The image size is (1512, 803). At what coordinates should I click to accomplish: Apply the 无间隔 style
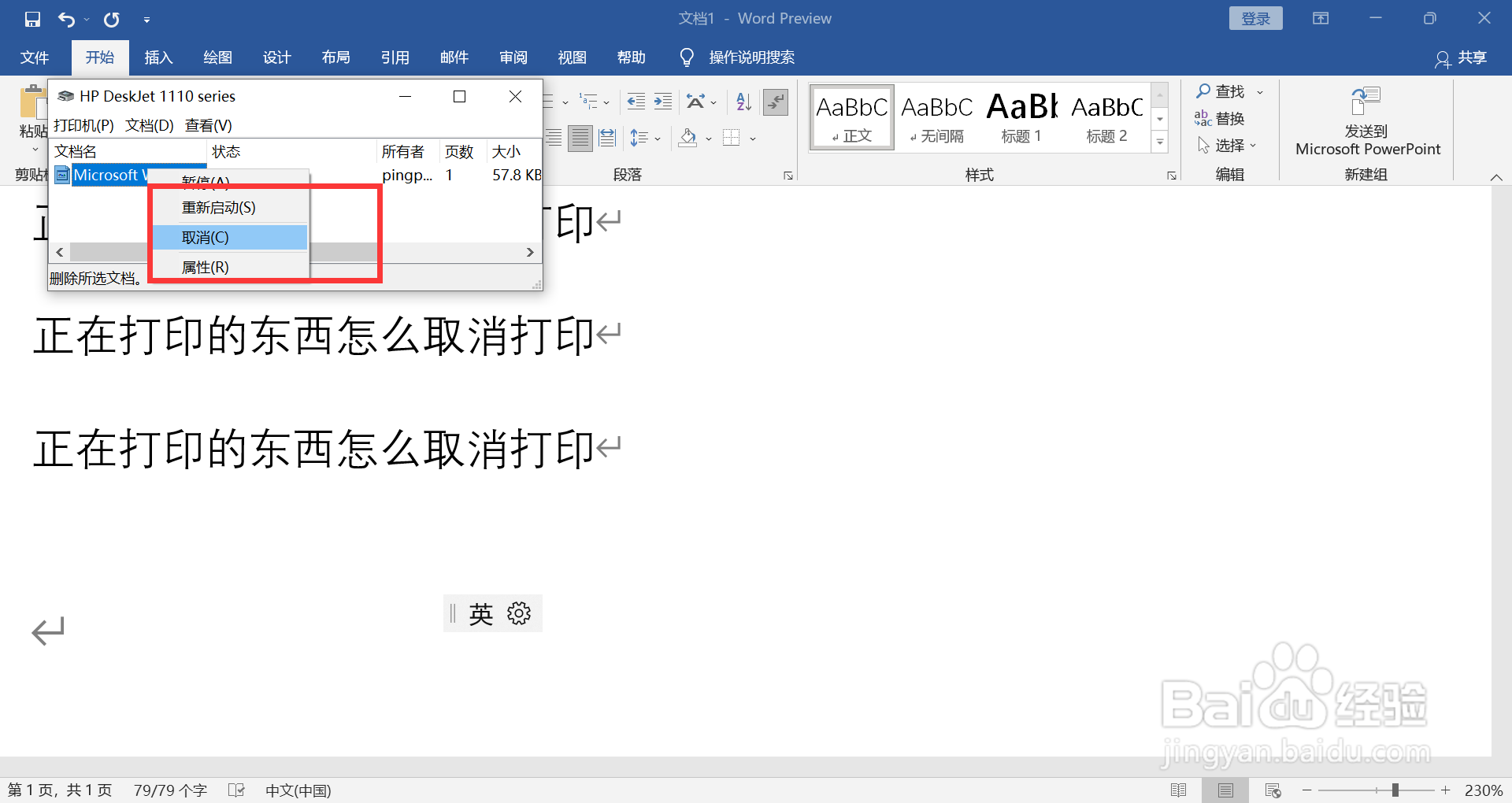click(937, 117)
